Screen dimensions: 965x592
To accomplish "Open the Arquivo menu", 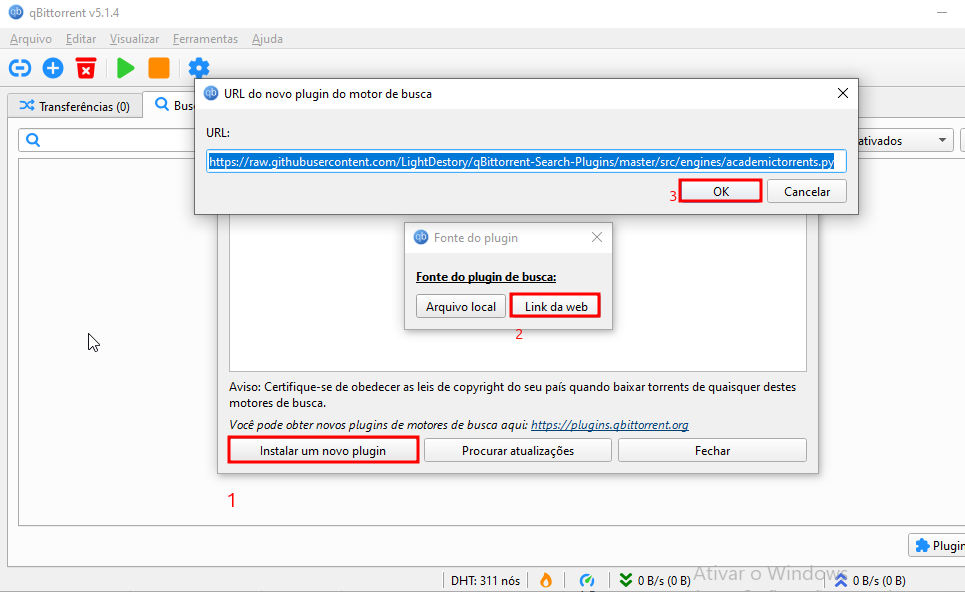I will click(x=30, y=38).
